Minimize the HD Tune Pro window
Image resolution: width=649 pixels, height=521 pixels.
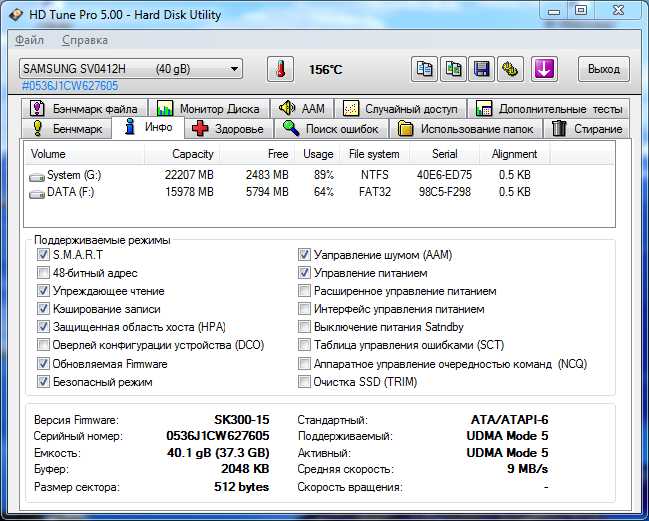tap(554, 11)
